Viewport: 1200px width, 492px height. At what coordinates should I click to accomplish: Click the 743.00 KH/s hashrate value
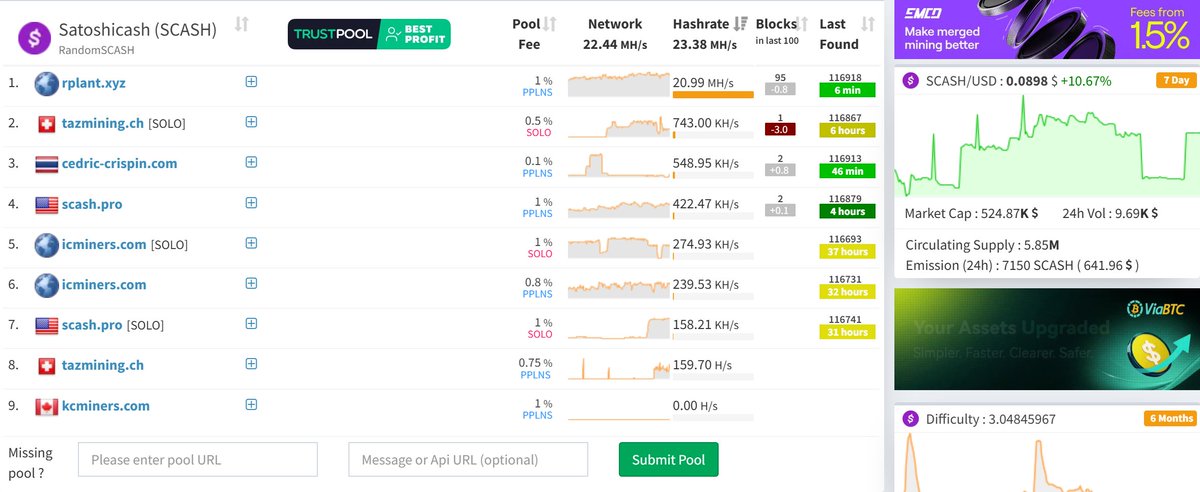coord(706,122)
